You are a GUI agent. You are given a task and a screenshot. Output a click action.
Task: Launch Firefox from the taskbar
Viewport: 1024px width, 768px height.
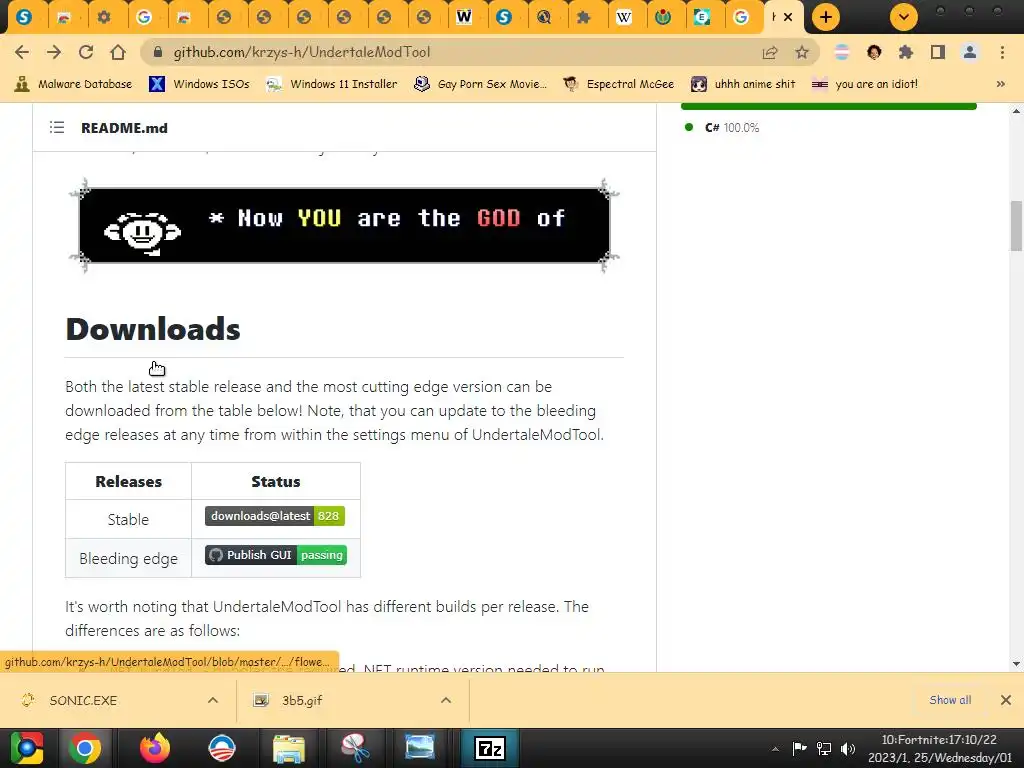[155, 748]
